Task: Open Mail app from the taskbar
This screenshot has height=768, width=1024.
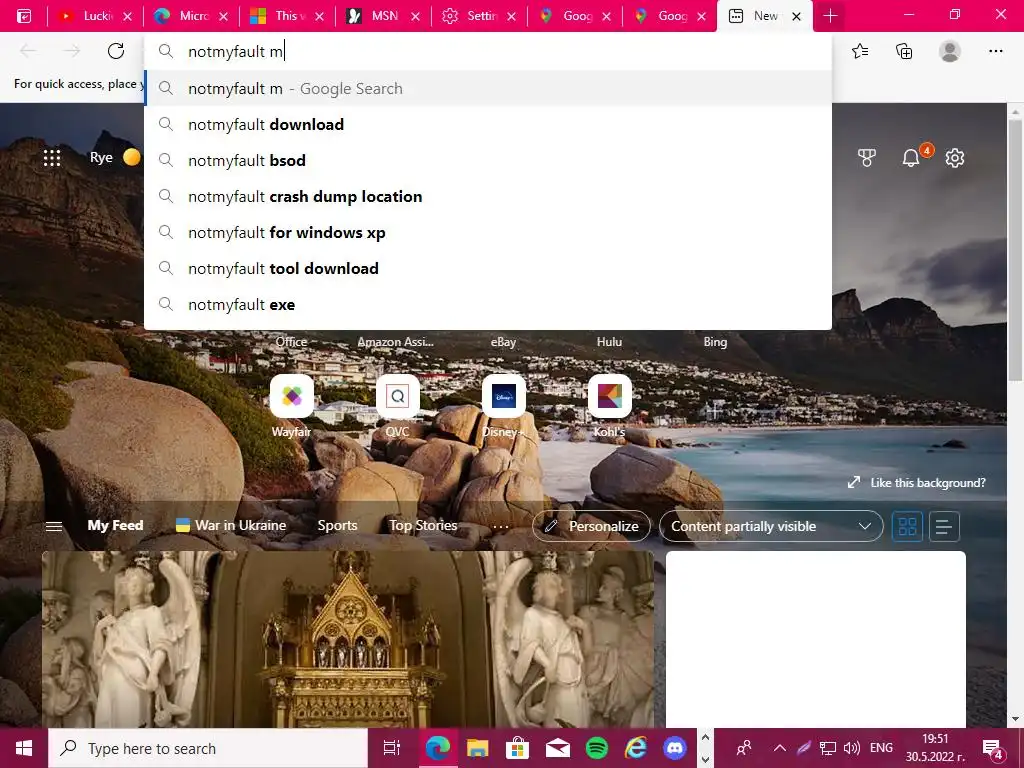Action: (x=557, y=748)
